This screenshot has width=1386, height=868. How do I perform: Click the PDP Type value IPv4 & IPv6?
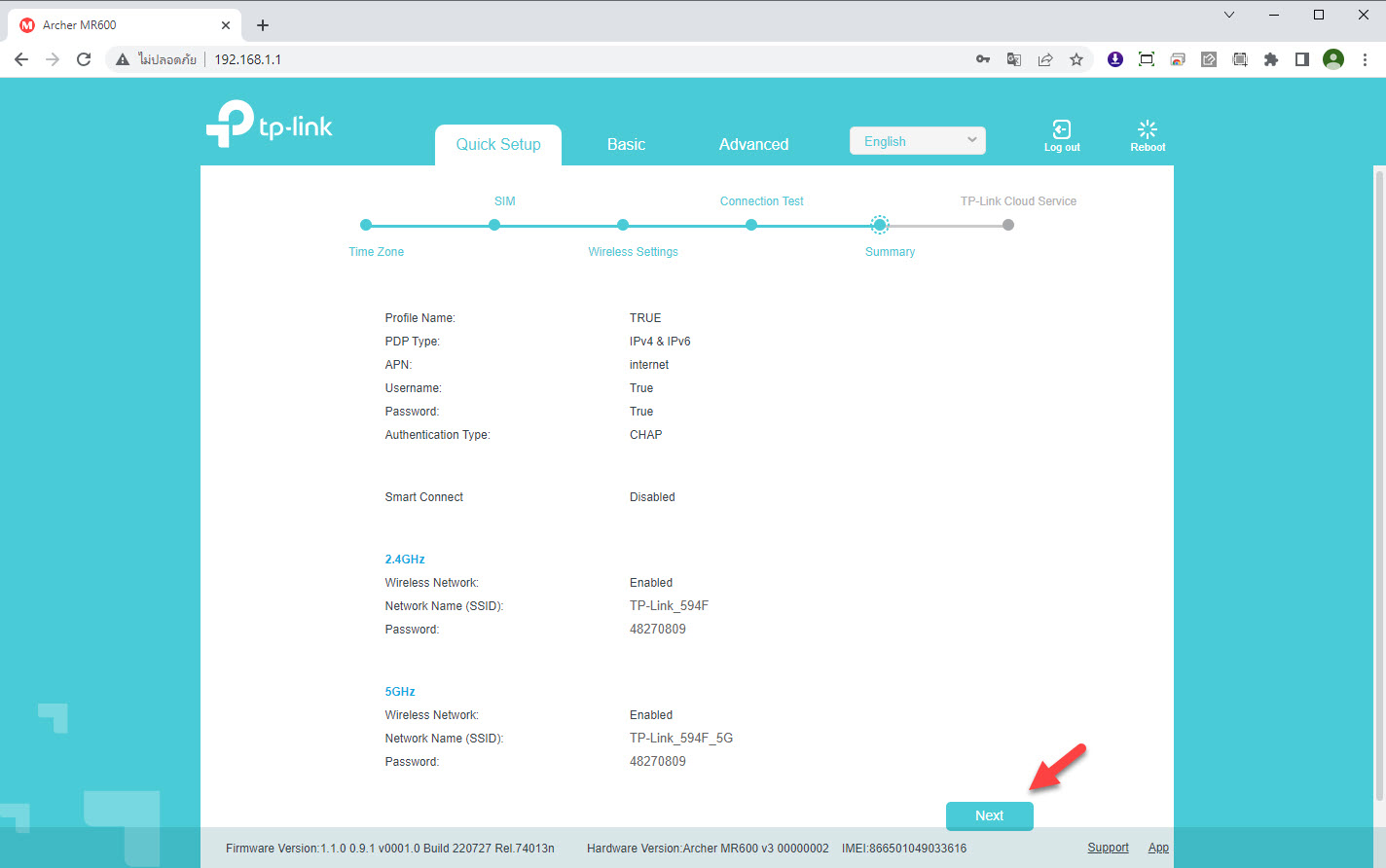point(660,342)
